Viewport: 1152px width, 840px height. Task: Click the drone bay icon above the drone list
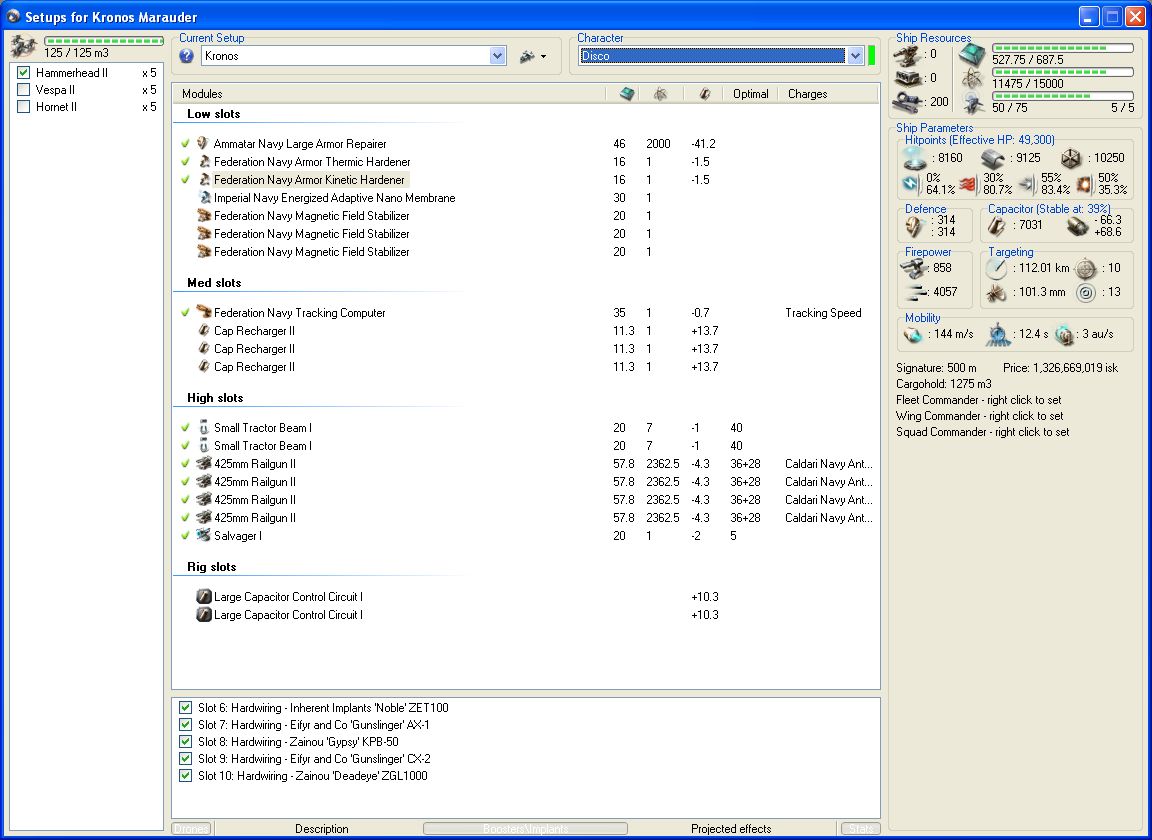[x=24, y=47]
